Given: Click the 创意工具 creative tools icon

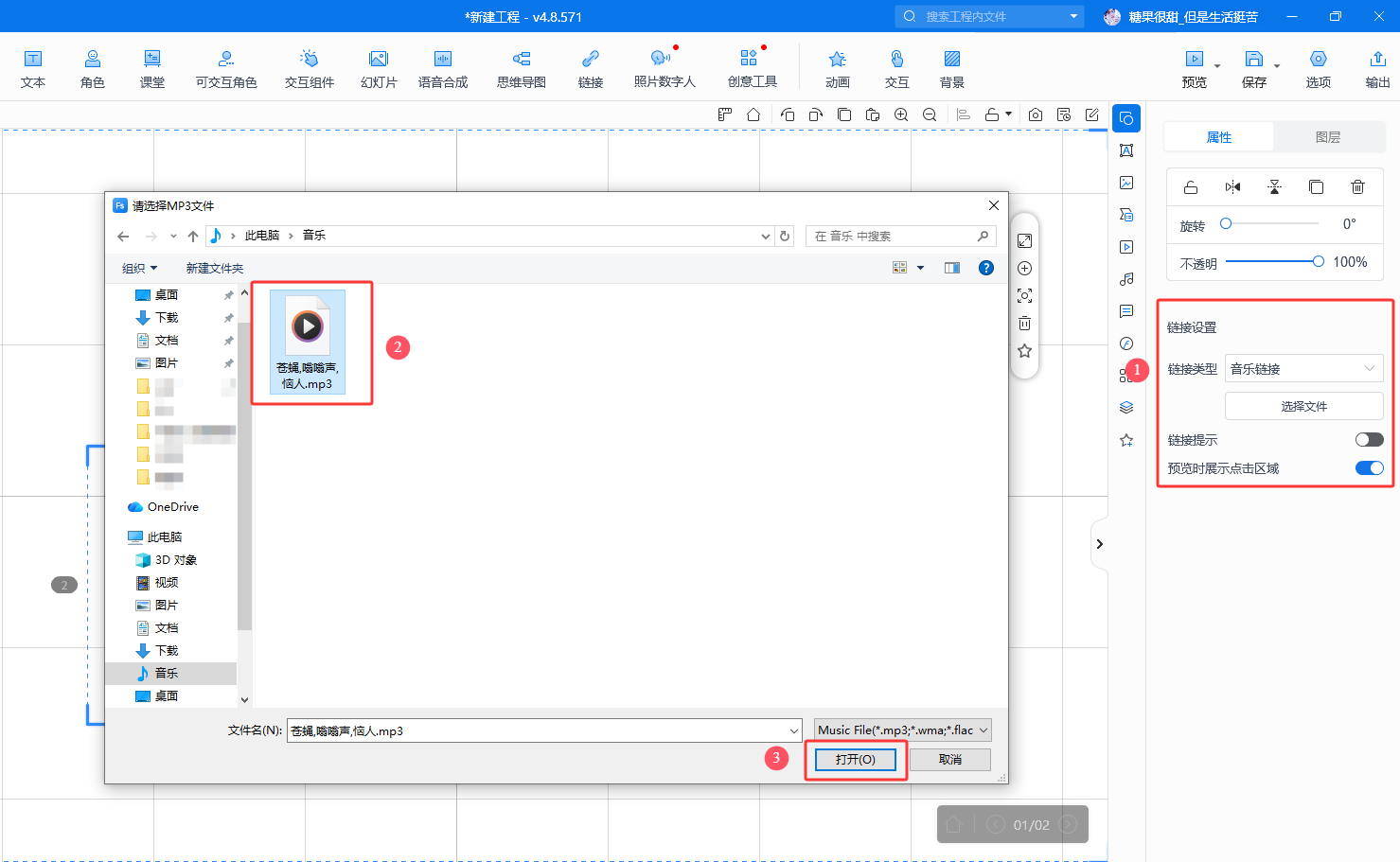Looking at the screenshot, I should pyautogui.click(x=752, y=69).
